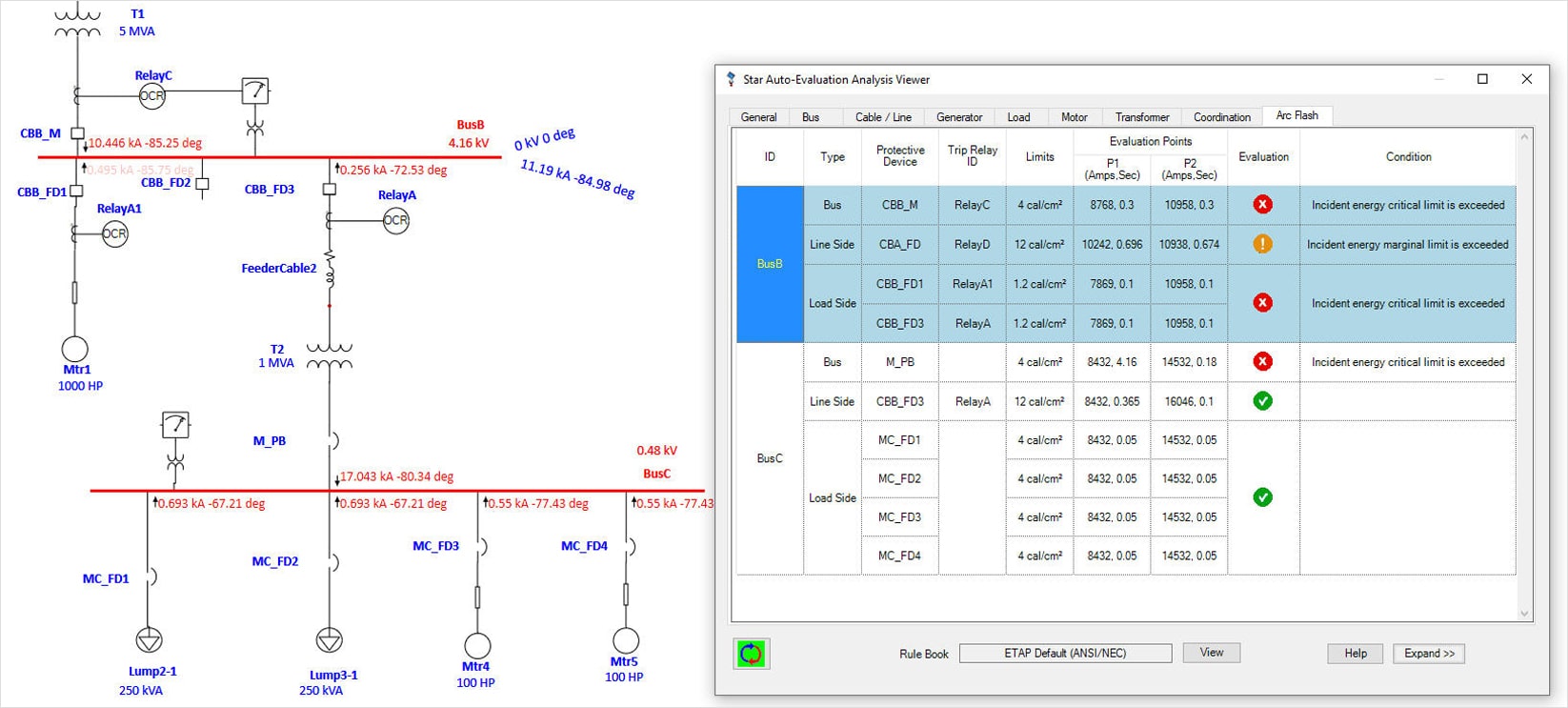Switch to the Transformer tab
This screenshot has height=708, width=1568.
tap(1141, 117)
